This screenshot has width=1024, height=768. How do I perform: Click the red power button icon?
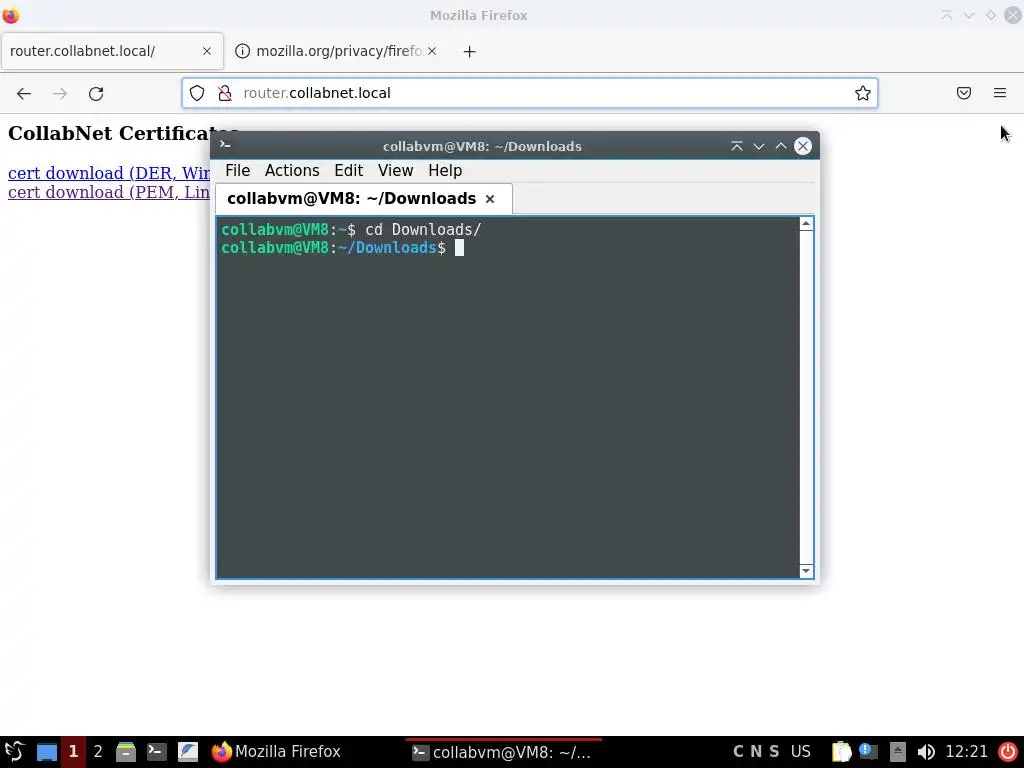tap(1009, 752)
